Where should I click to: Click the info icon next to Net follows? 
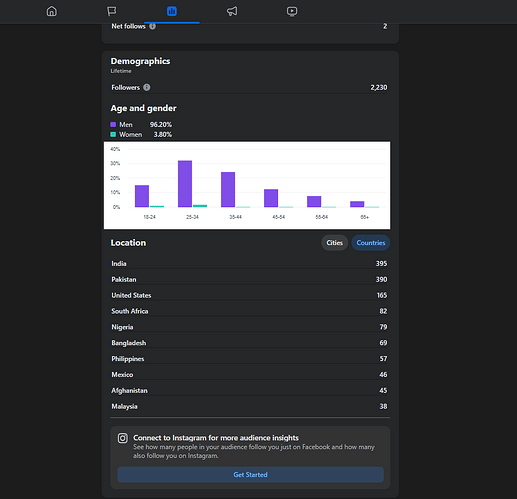coord(152,26)
